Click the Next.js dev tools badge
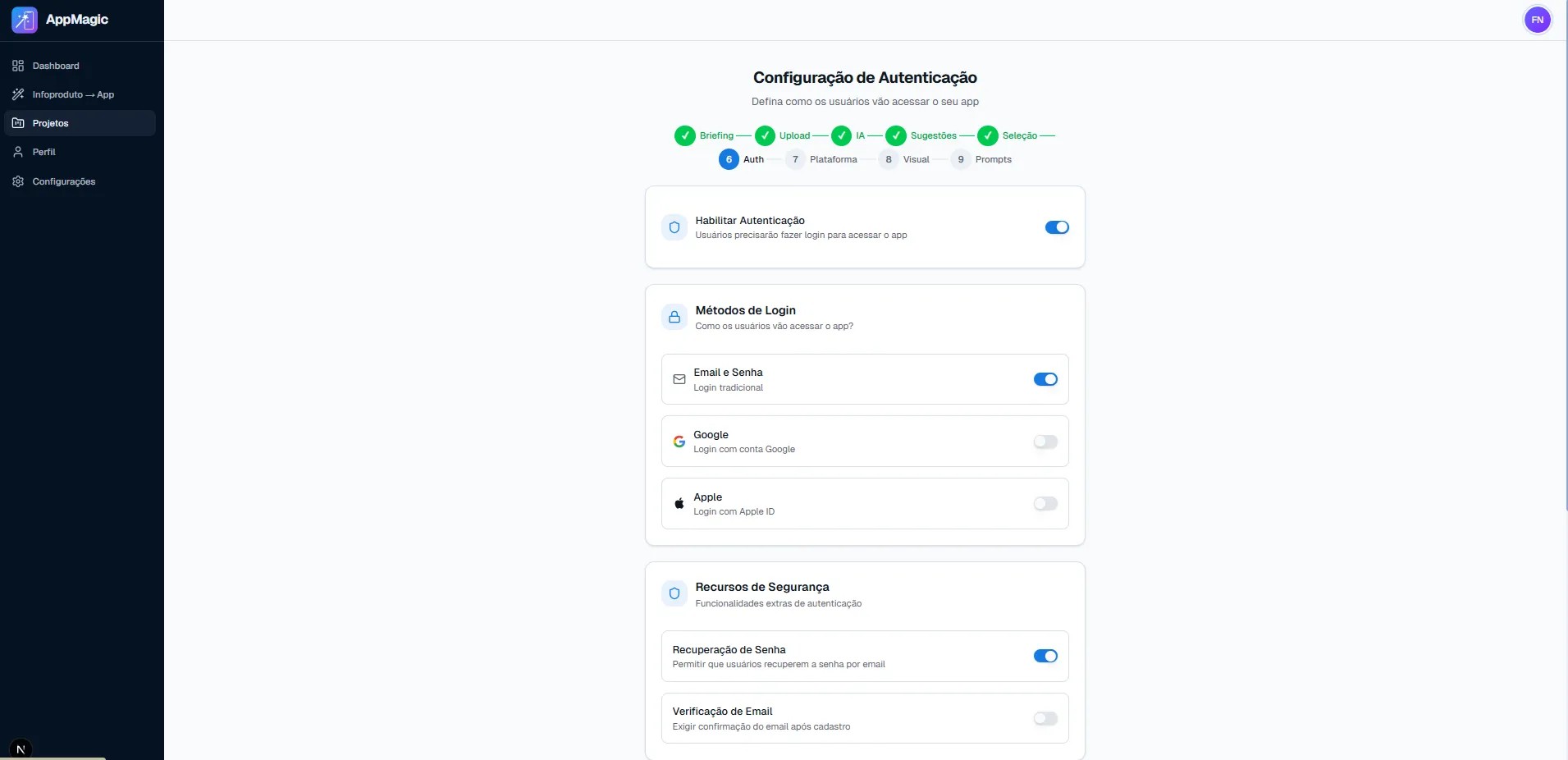 pos(21,748)
